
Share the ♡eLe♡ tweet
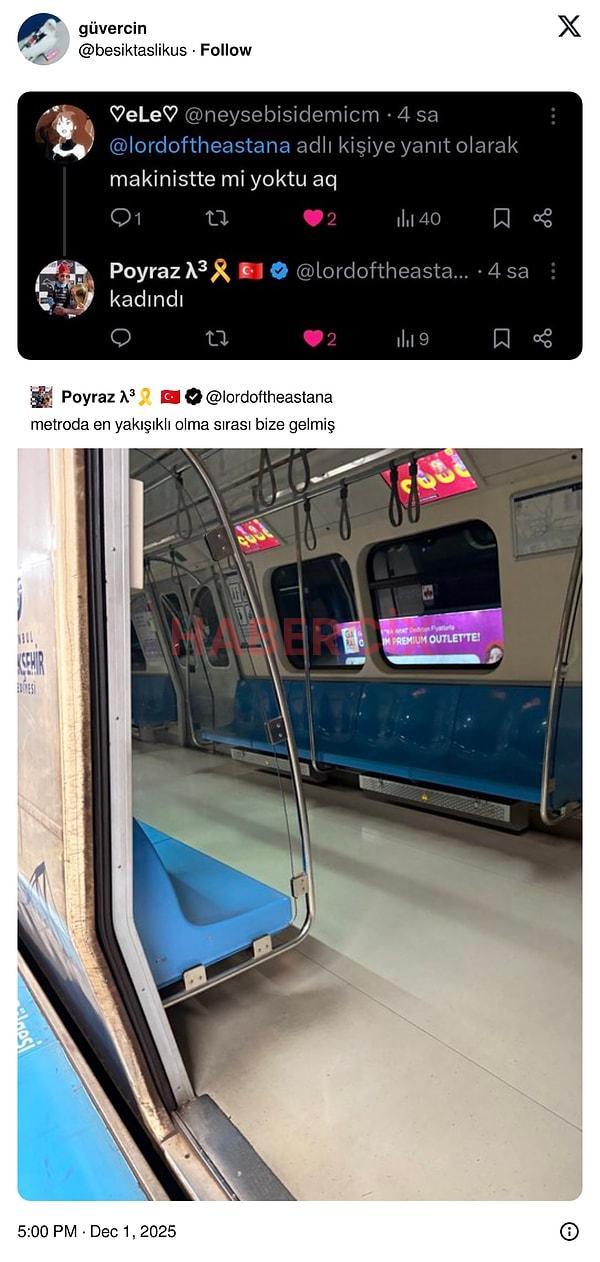click(x=543, y=217)
